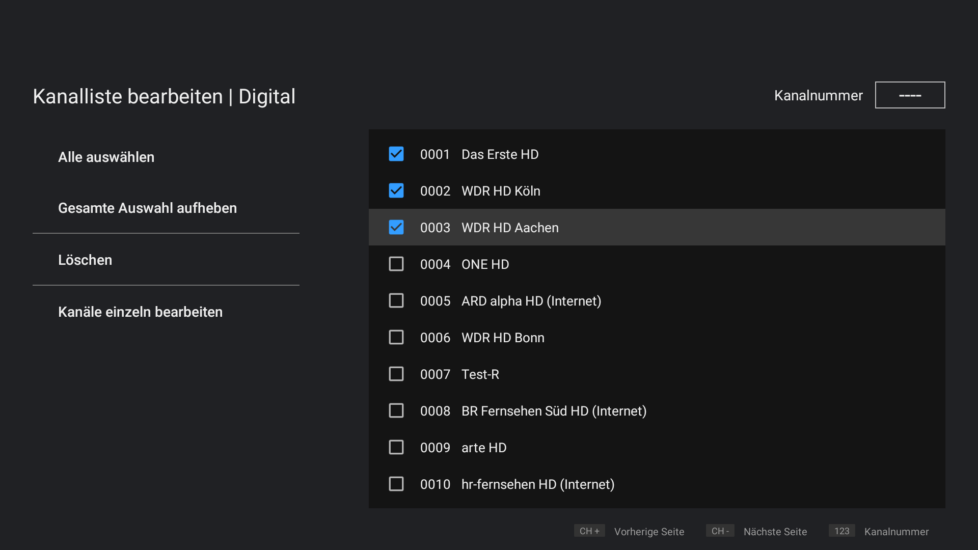Select the hr-fernsehen HD (Internet) row
The image size is (978, 550).
pos(656,484)
